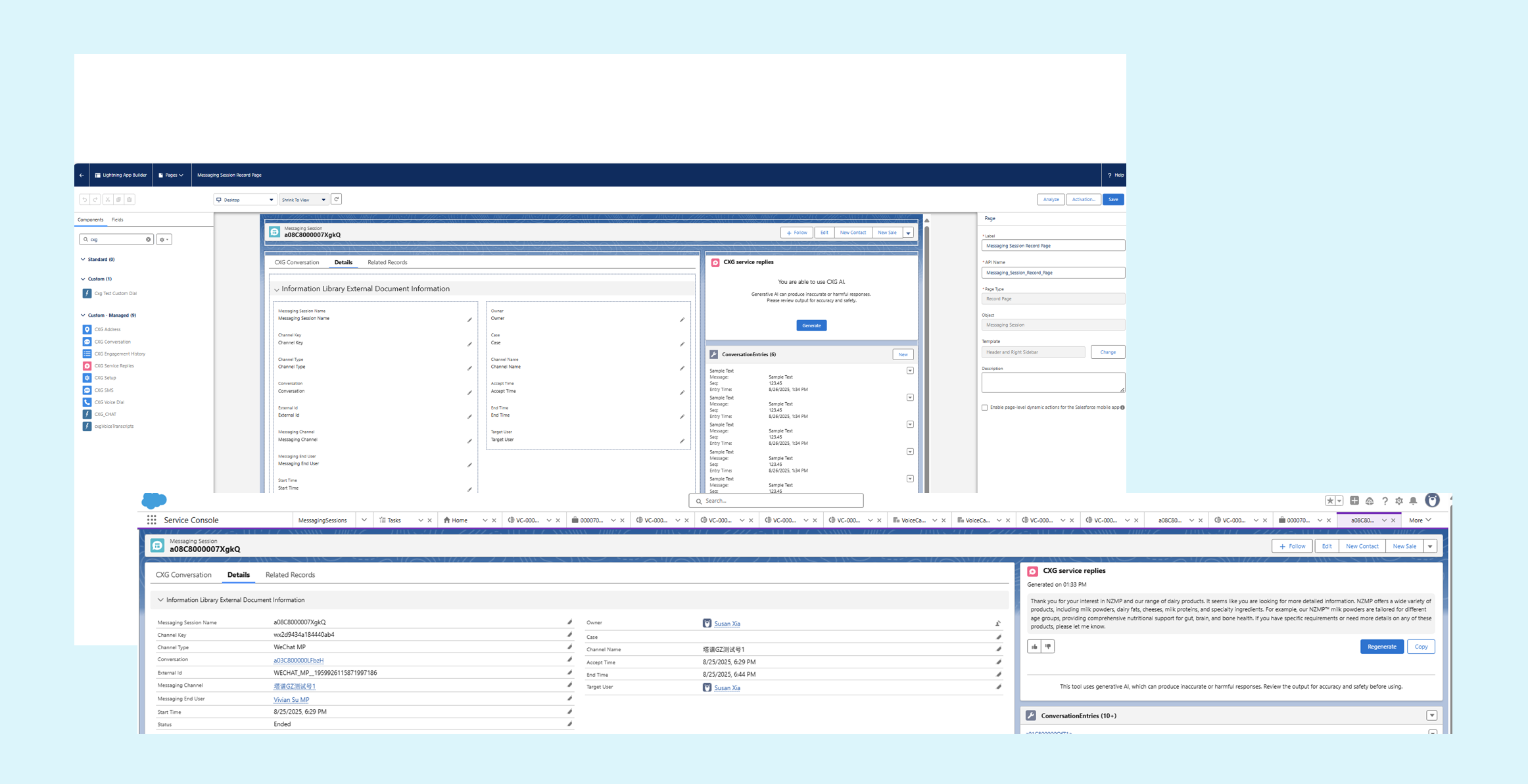
Task: Collapse Information Library section in console
Action: click(160, 600)
